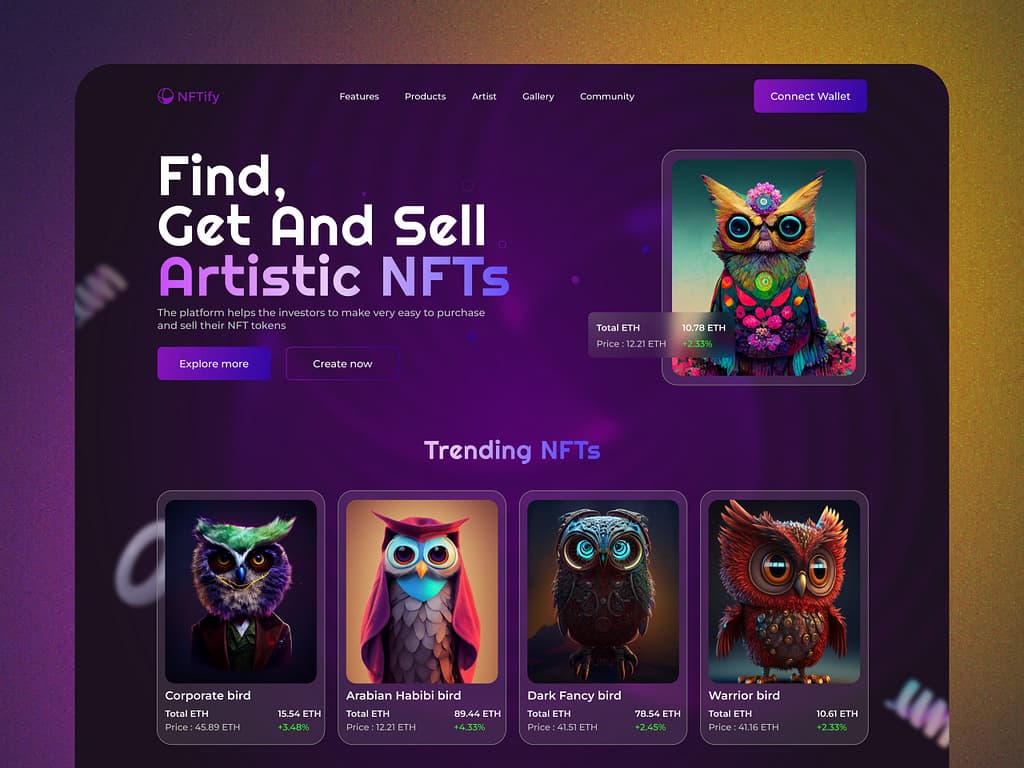
Task: Click the NFTify logo icon
Action: [165, 96]
